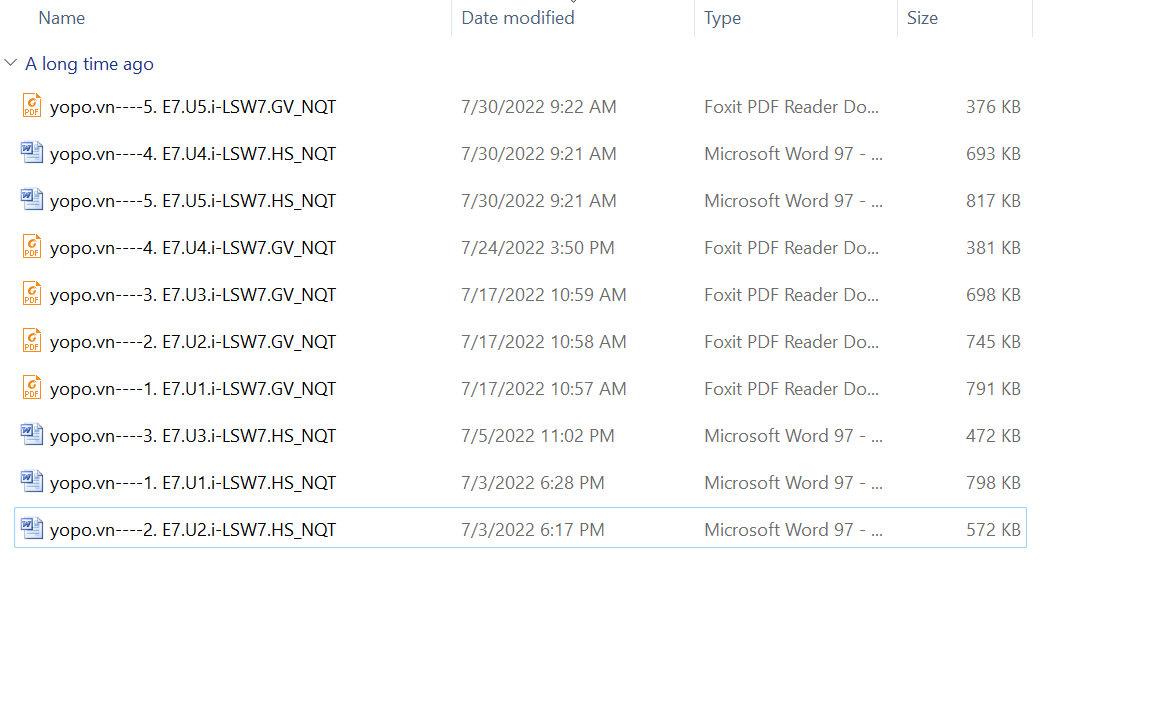This screenshot has height=705, width=1156.
Task: Click Word icon of 3. E7.U3 HS_NQT file
Action: click(x=32, y=435)
